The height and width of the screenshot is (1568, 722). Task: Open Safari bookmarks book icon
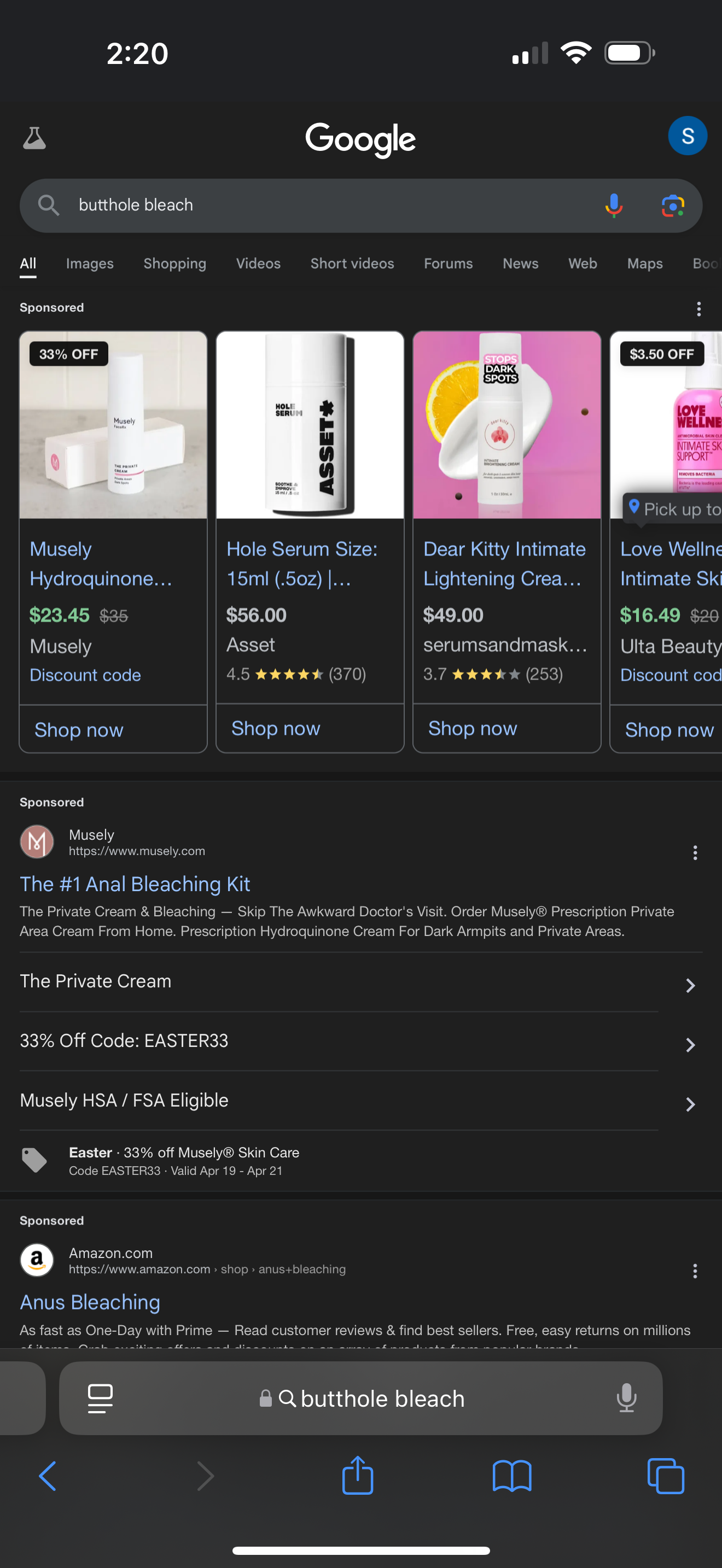click(511, 1476)
